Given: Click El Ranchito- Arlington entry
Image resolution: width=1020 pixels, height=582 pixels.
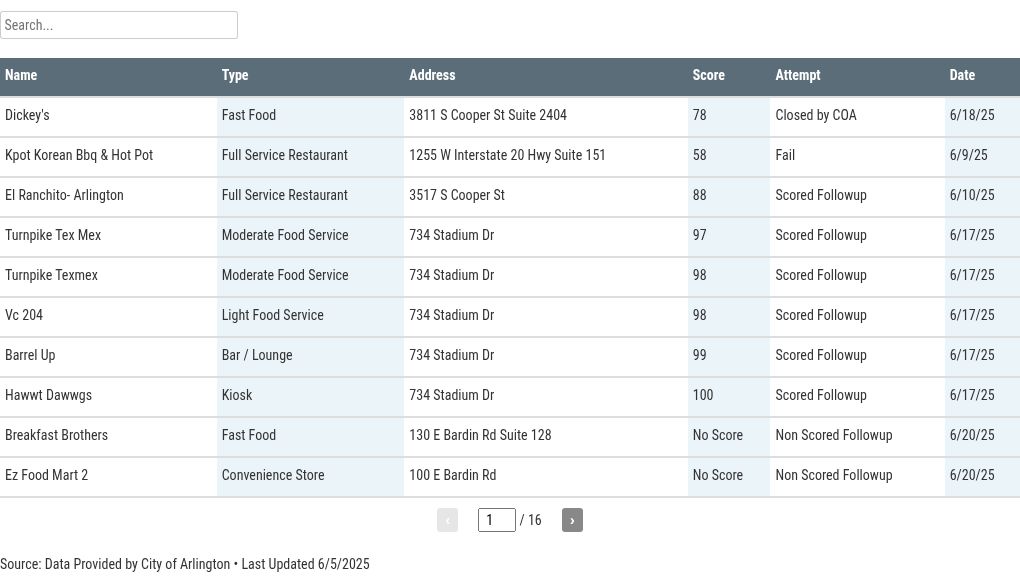Looking at the screenshot, I should 64,195.
